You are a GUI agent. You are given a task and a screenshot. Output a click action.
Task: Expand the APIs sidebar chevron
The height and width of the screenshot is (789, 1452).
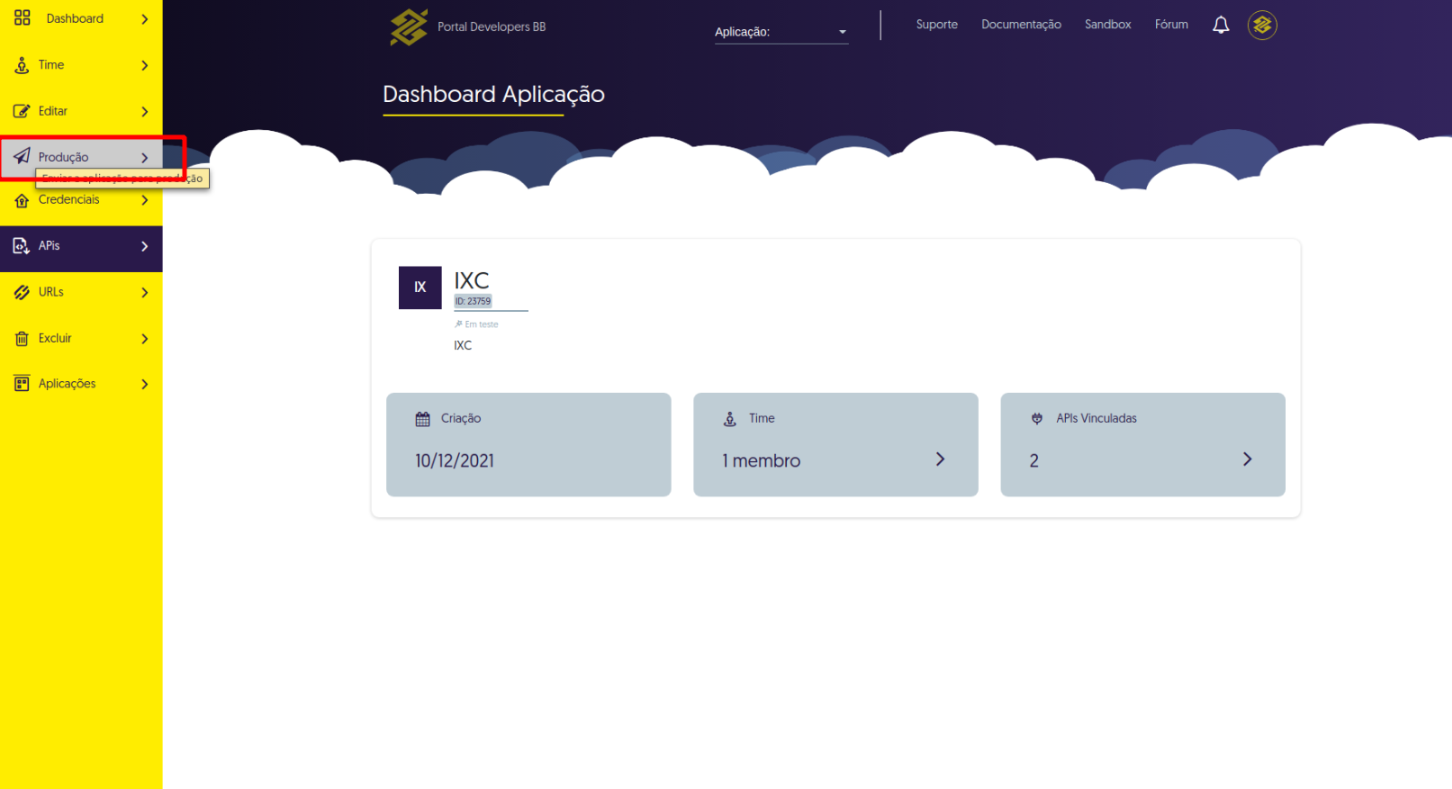[145, 247]
